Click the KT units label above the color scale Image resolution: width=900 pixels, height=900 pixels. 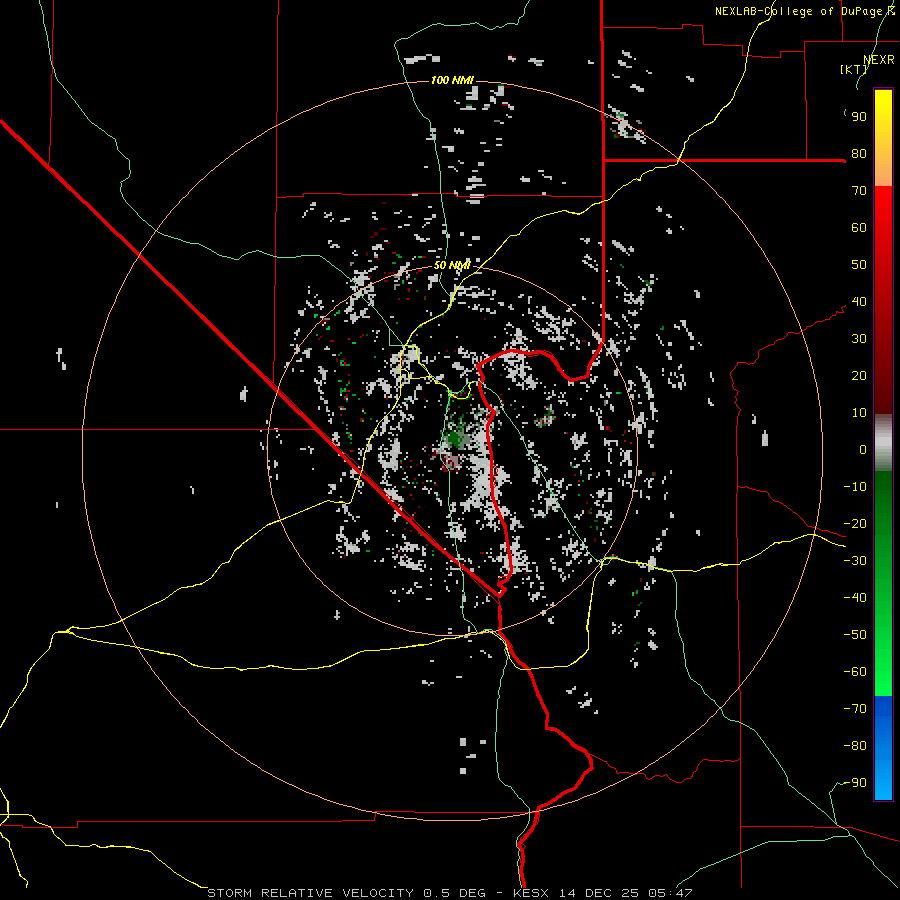pos(854,69)
